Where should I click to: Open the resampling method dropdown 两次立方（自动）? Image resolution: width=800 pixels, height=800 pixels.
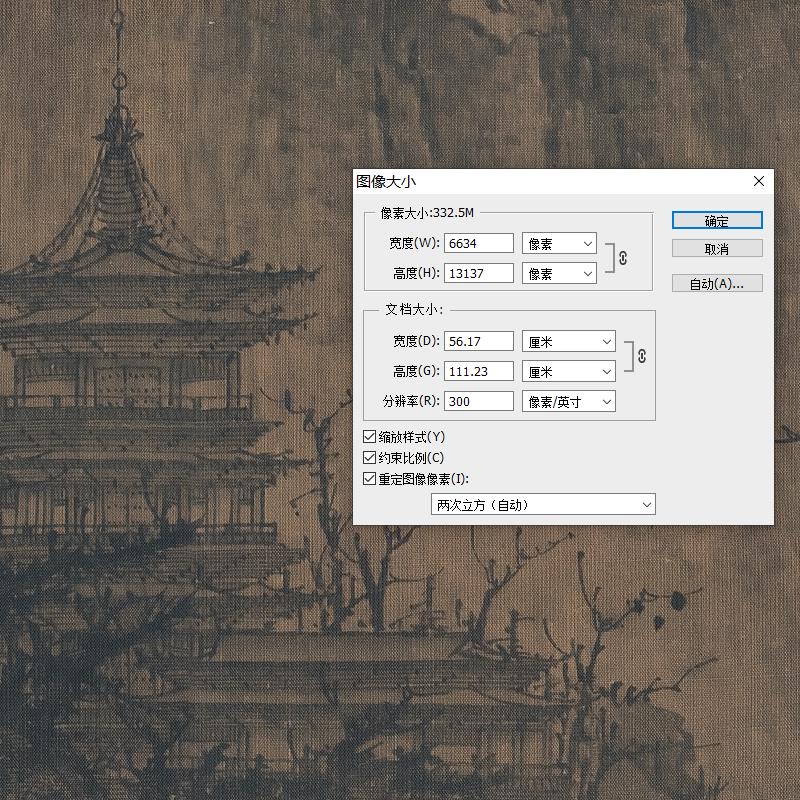click(x=543, y=505)
